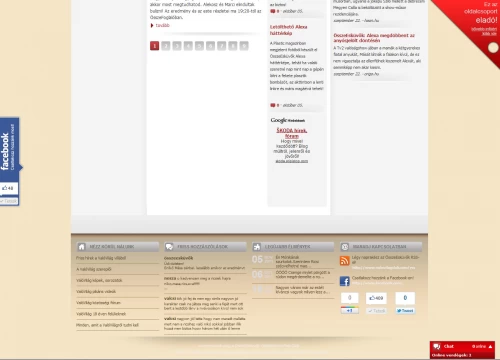500x360 pixels.
Task: Expand the chat panel with the arrow
Action: (490, 347)
